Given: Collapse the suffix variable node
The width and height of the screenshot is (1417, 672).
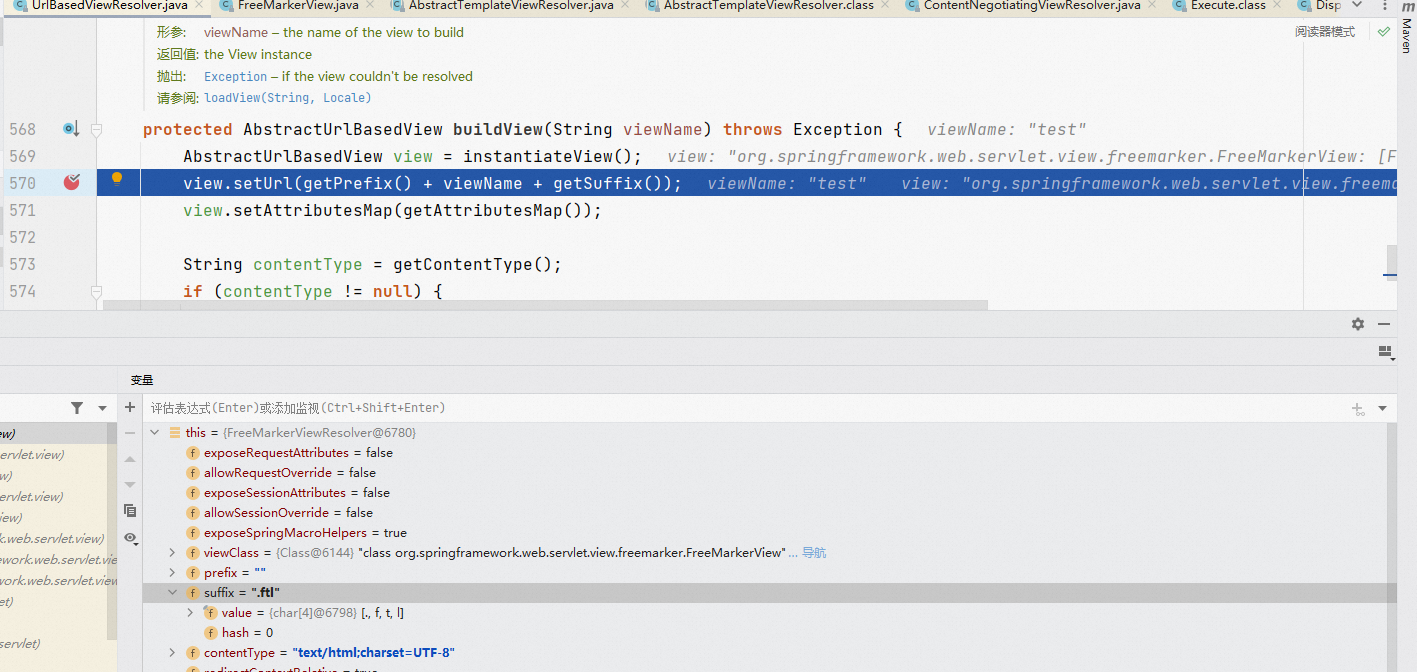Looking at the screenshot, I should (172, 593).
